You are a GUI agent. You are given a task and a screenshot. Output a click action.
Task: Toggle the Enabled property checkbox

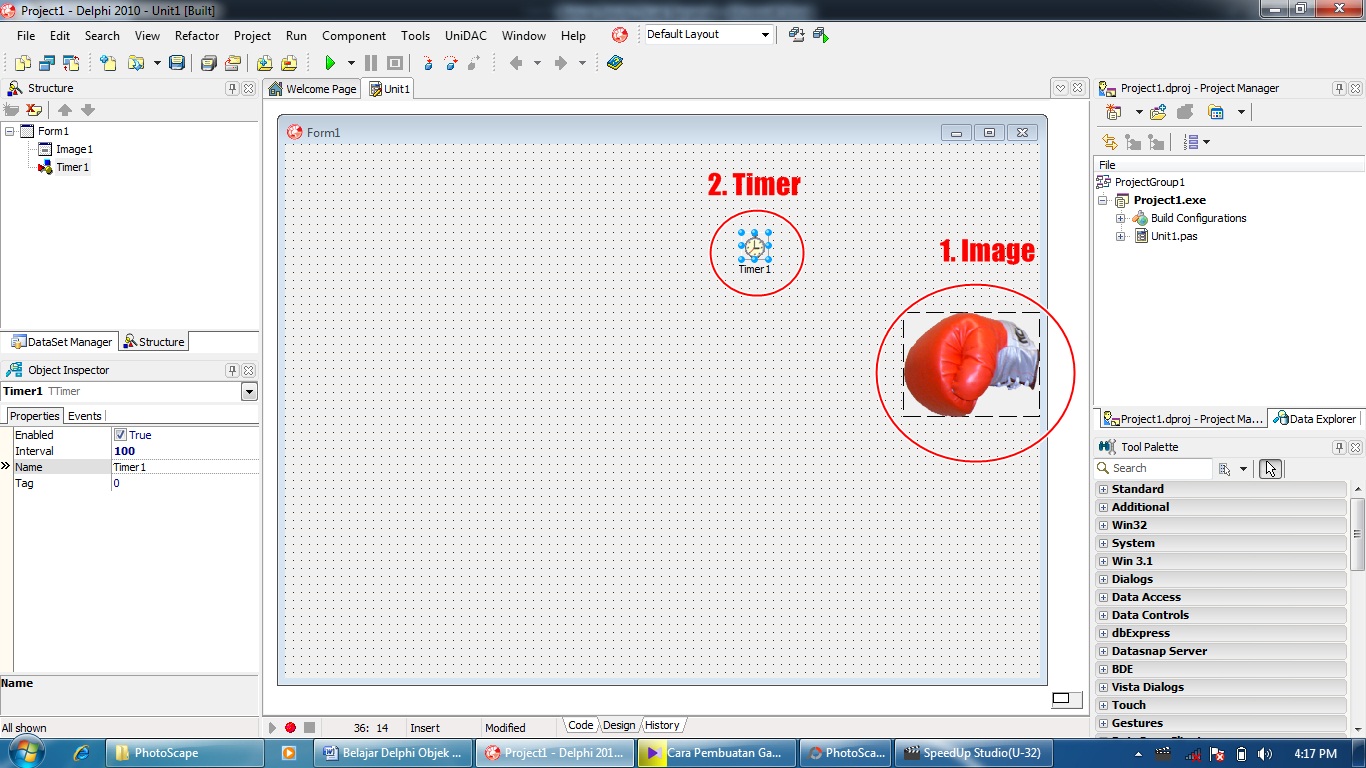[x=120, y=435]
